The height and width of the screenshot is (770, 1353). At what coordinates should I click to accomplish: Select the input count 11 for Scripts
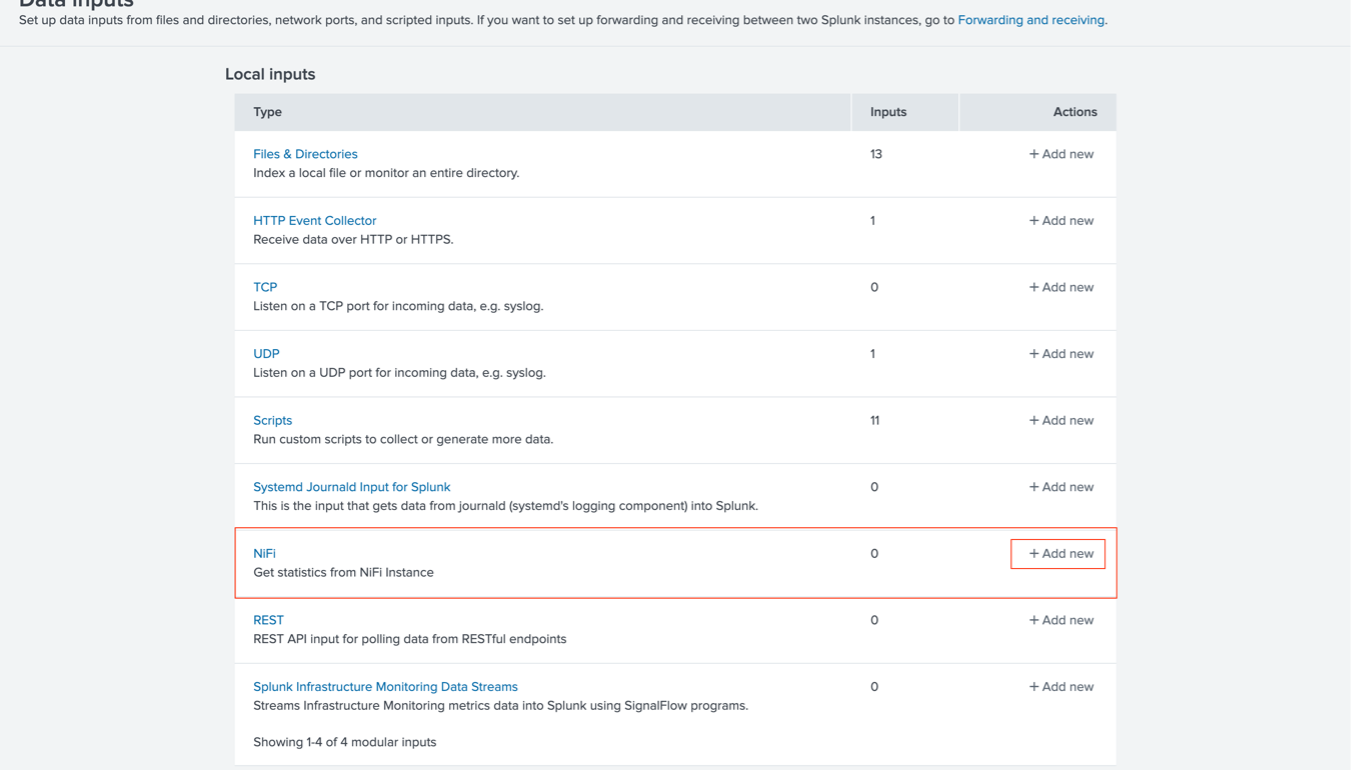click(875, 421)
